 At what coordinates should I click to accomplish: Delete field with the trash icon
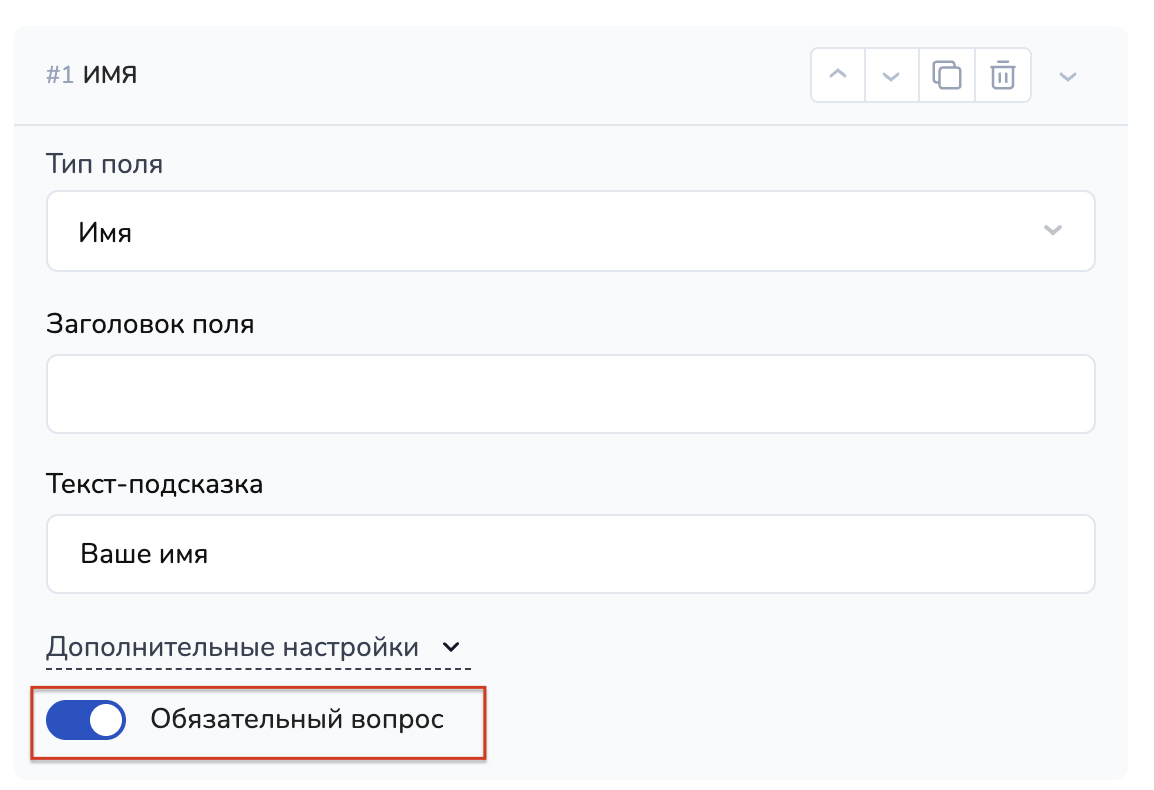[1002, 76]
